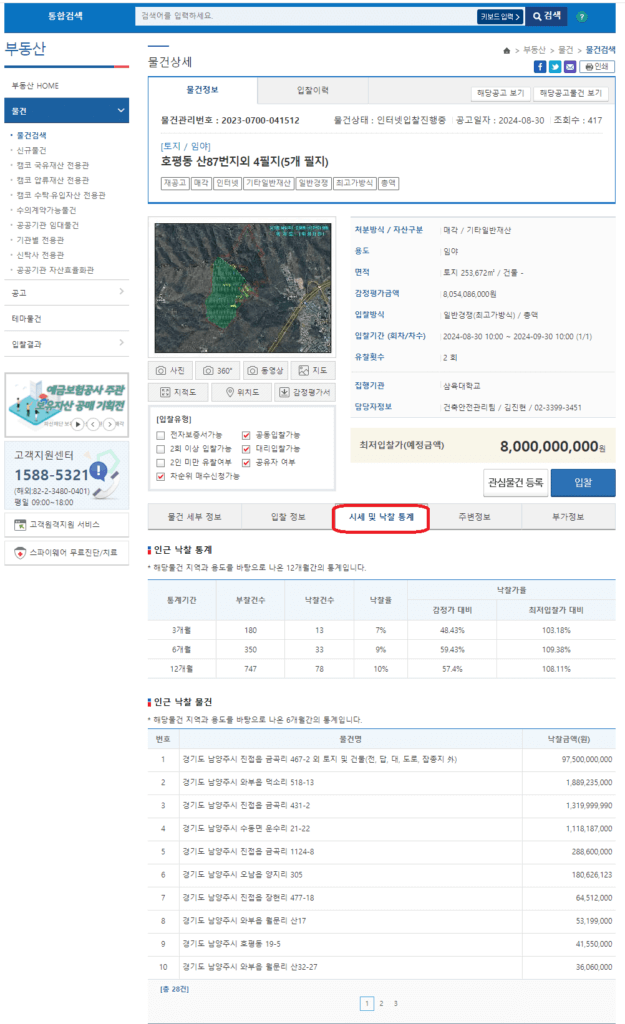The width and height of the screenshot is (625, 1024).
Task: Show the next banner with right arrow
Action: click(x=109, y=424)
